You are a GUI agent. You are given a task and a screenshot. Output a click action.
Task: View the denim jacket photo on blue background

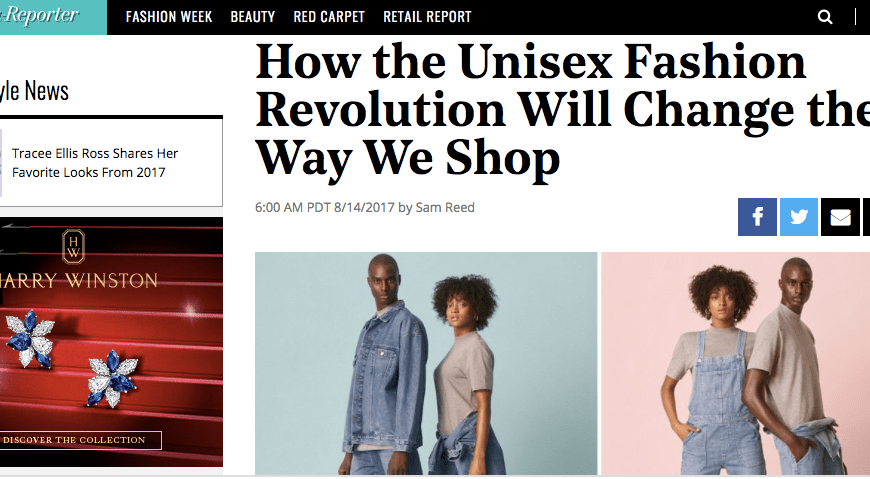tap(426, 364)
